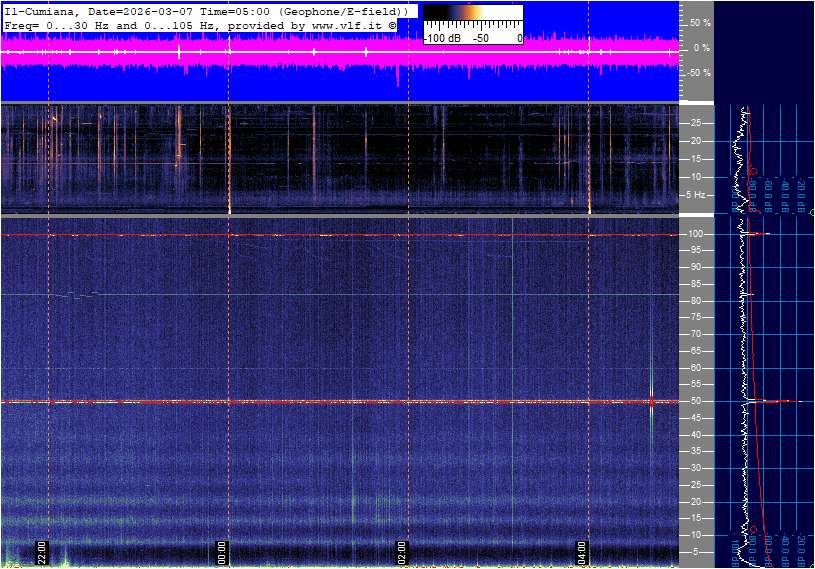Jump to the 02:00 time marker
Screen dimensions: 815x569
point(401,552)
